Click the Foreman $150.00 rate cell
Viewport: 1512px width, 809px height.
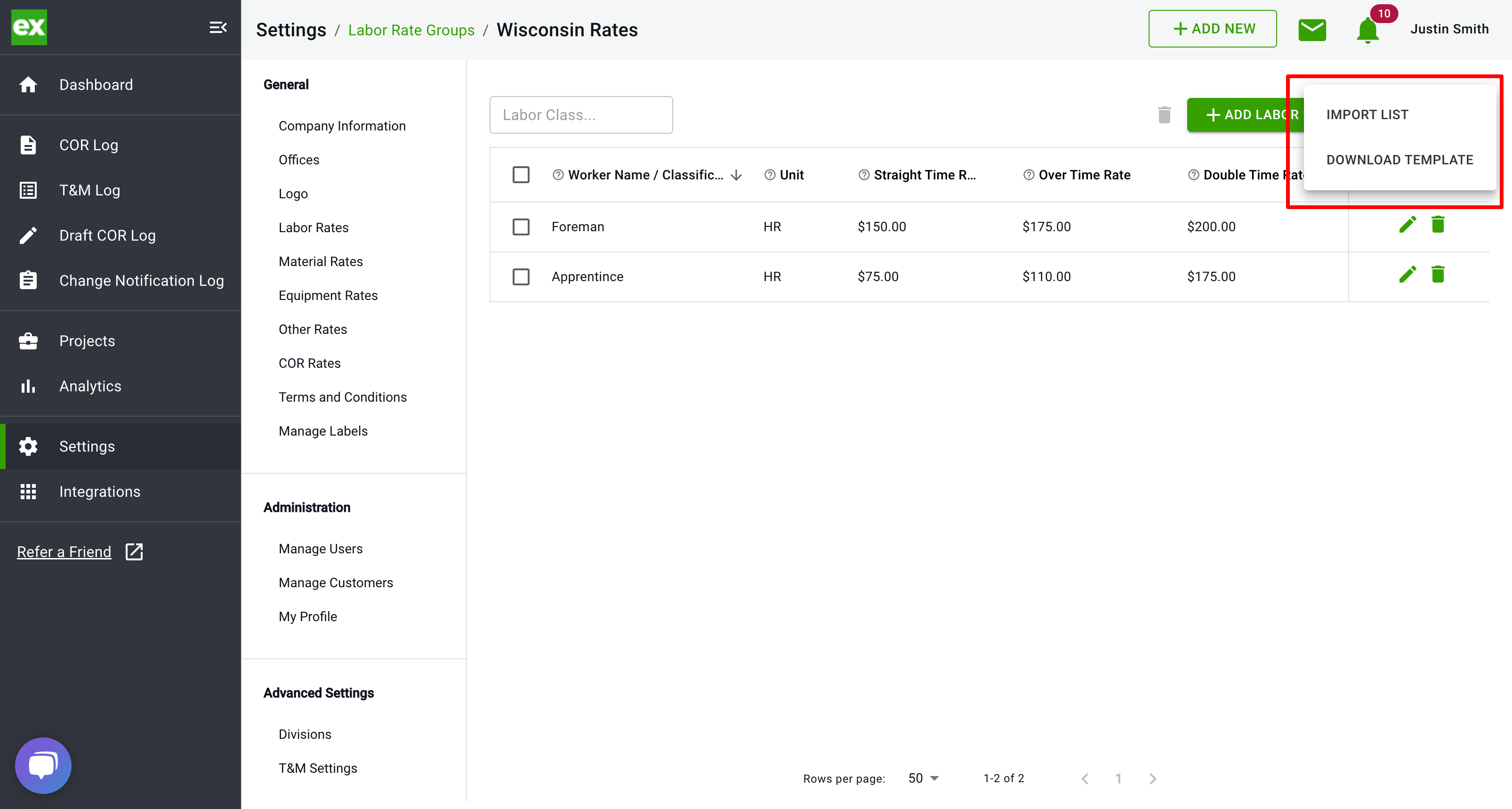pyautogui.click(x=882, y=227)
